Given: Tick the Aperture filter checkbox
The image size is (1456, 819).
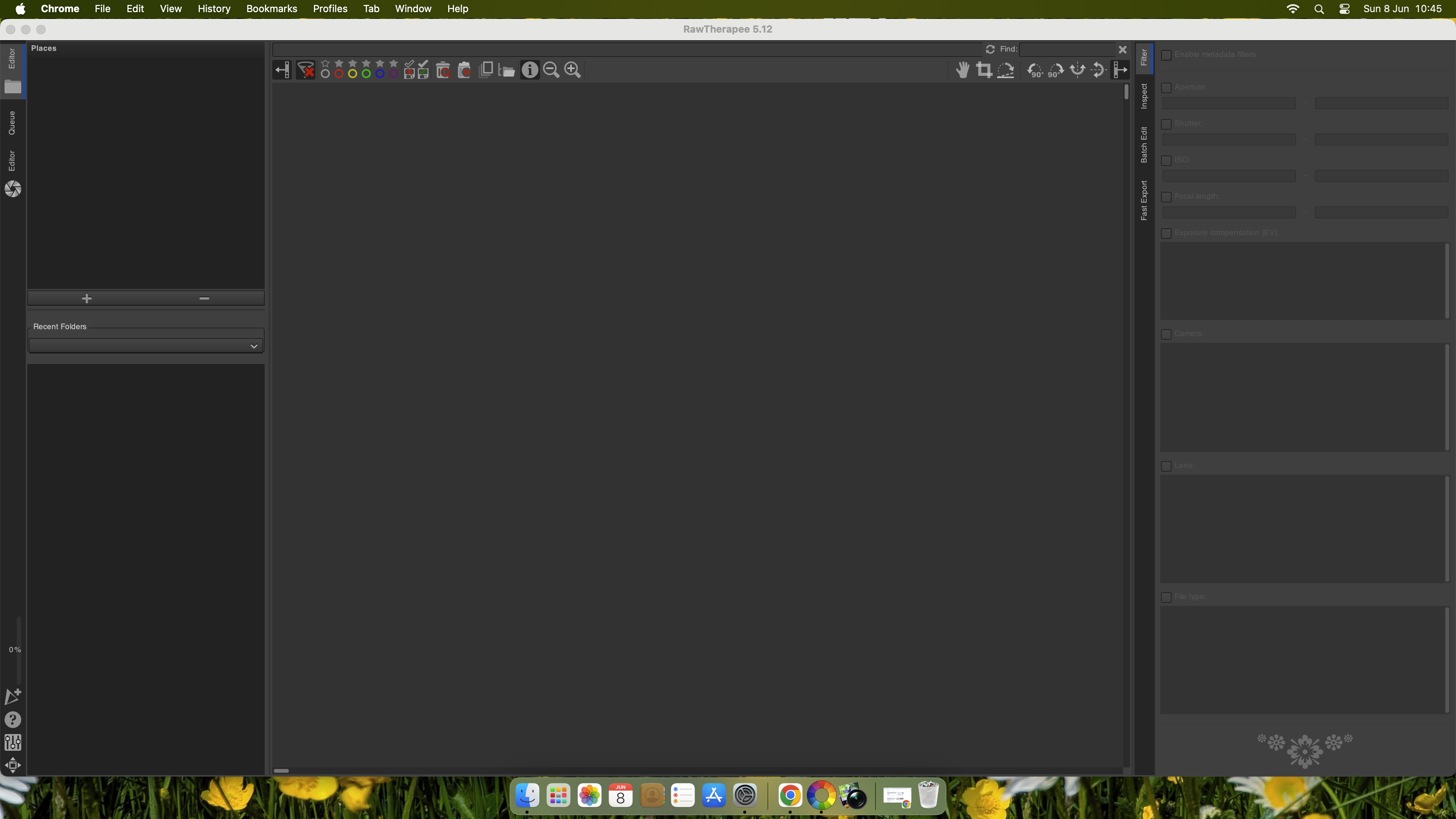Looking at the screenshot, I should click(1166, 88).
